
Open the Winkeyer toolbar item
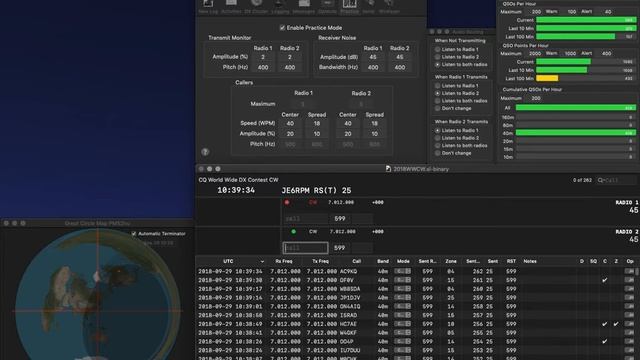coord(389,7)
